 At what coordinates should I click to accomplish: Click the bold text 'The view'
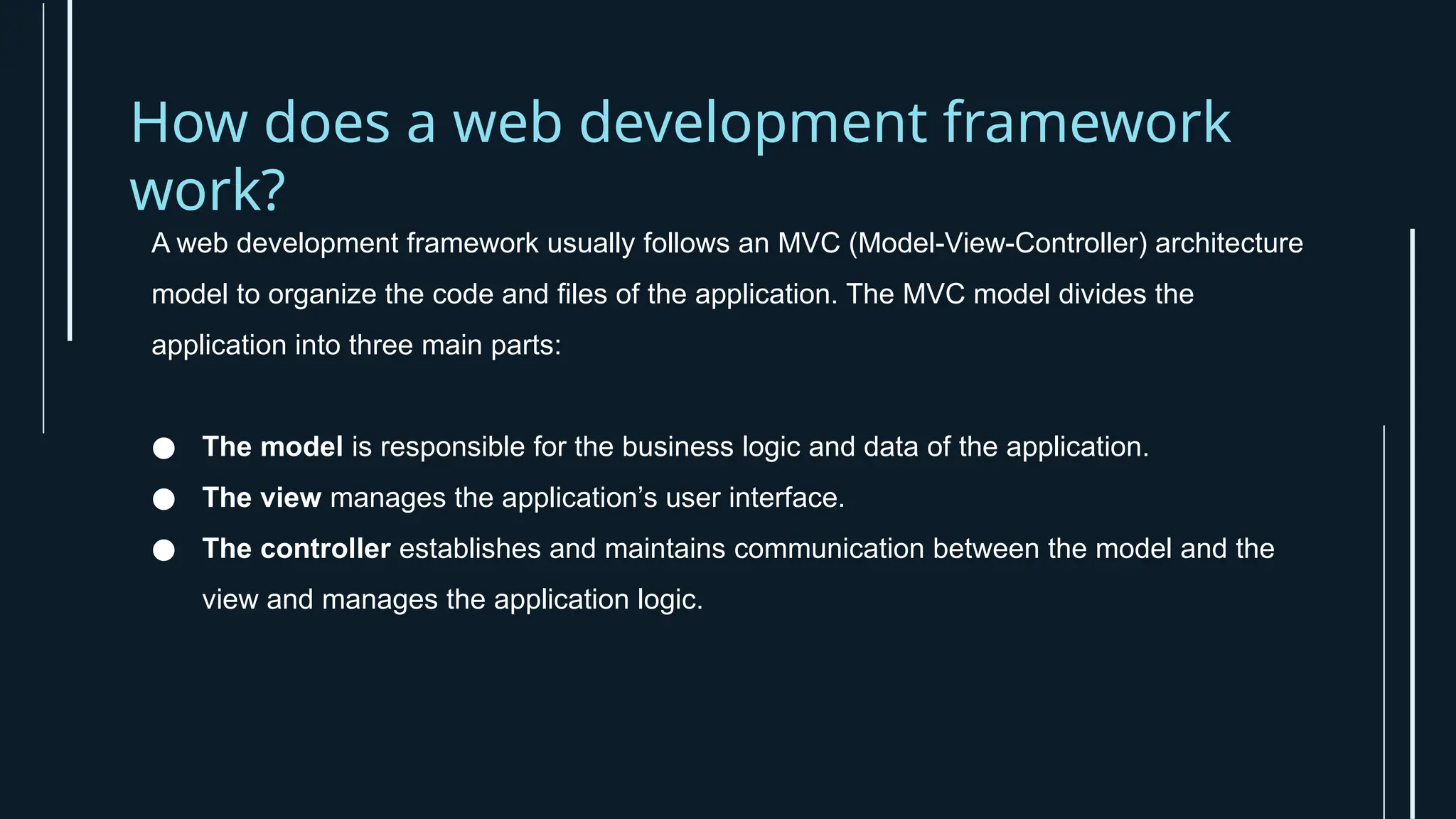[x=262, y=498]
